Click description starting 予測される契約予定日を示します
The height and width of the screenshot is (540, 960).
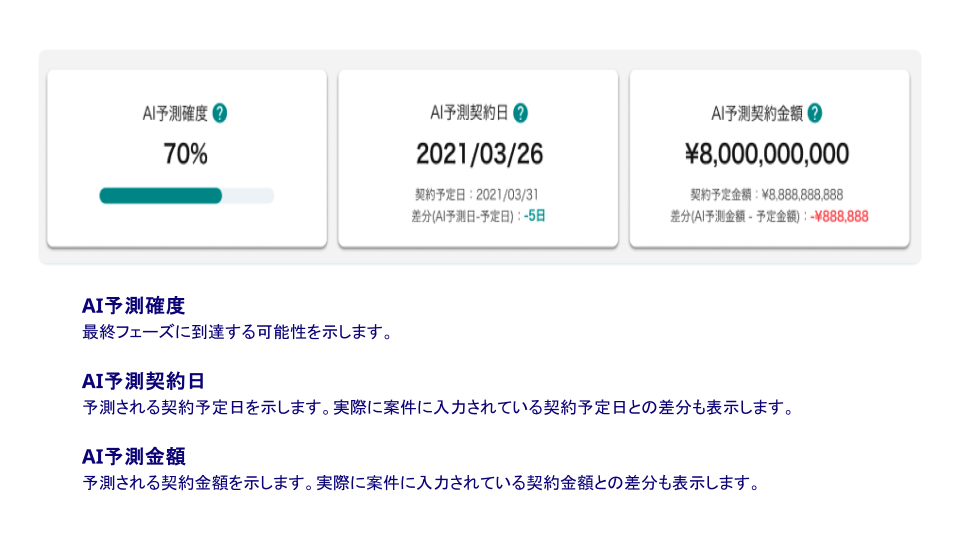click(x=438, y=407)
